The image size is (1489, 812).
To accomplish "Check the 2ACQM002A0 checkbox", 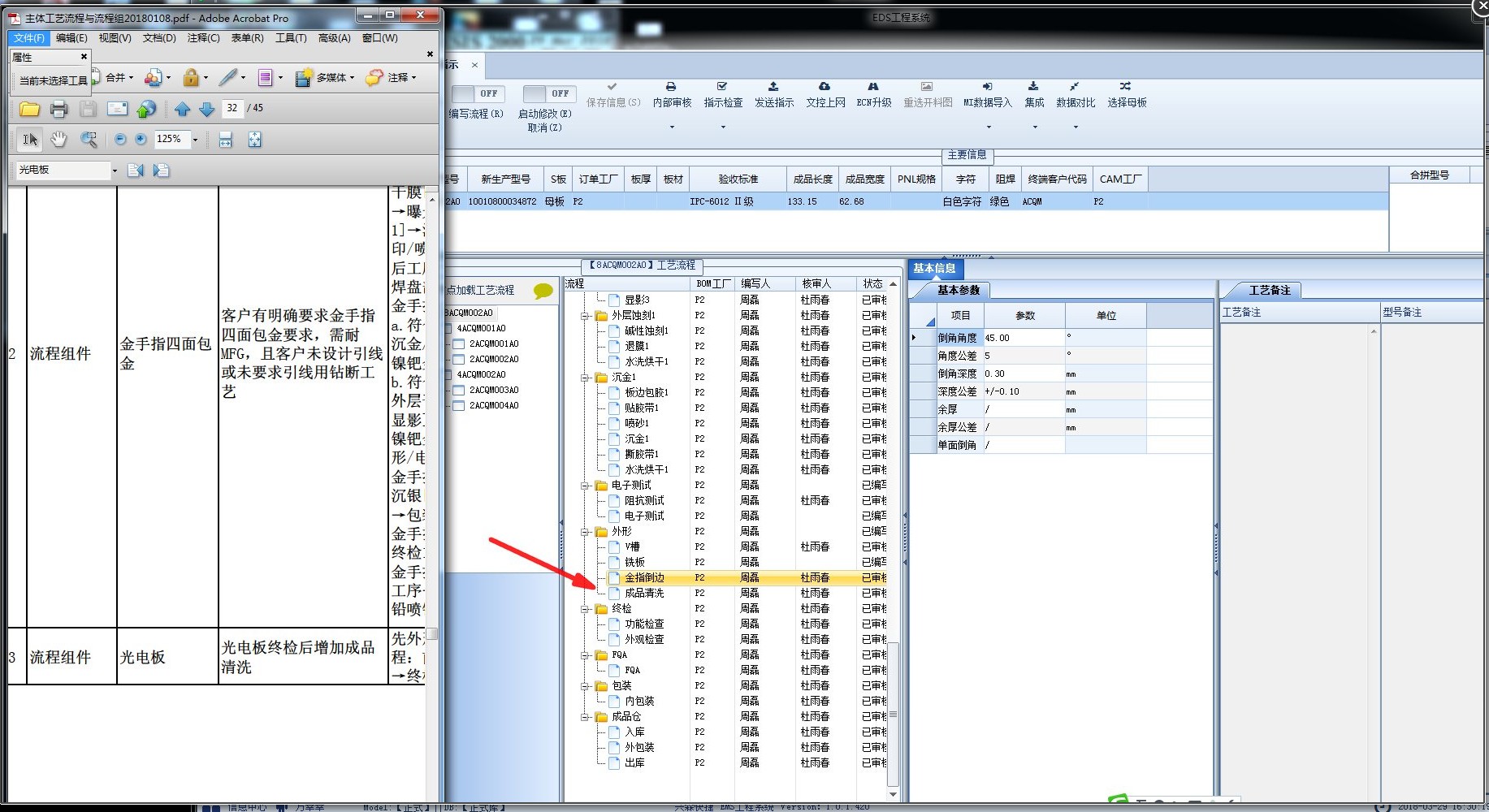I will (x=459, y=359).
